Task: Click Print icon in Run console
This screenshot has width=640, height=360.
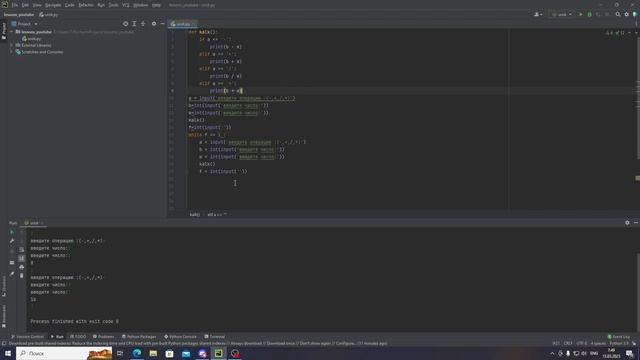Action: click(x=22, y=267)
